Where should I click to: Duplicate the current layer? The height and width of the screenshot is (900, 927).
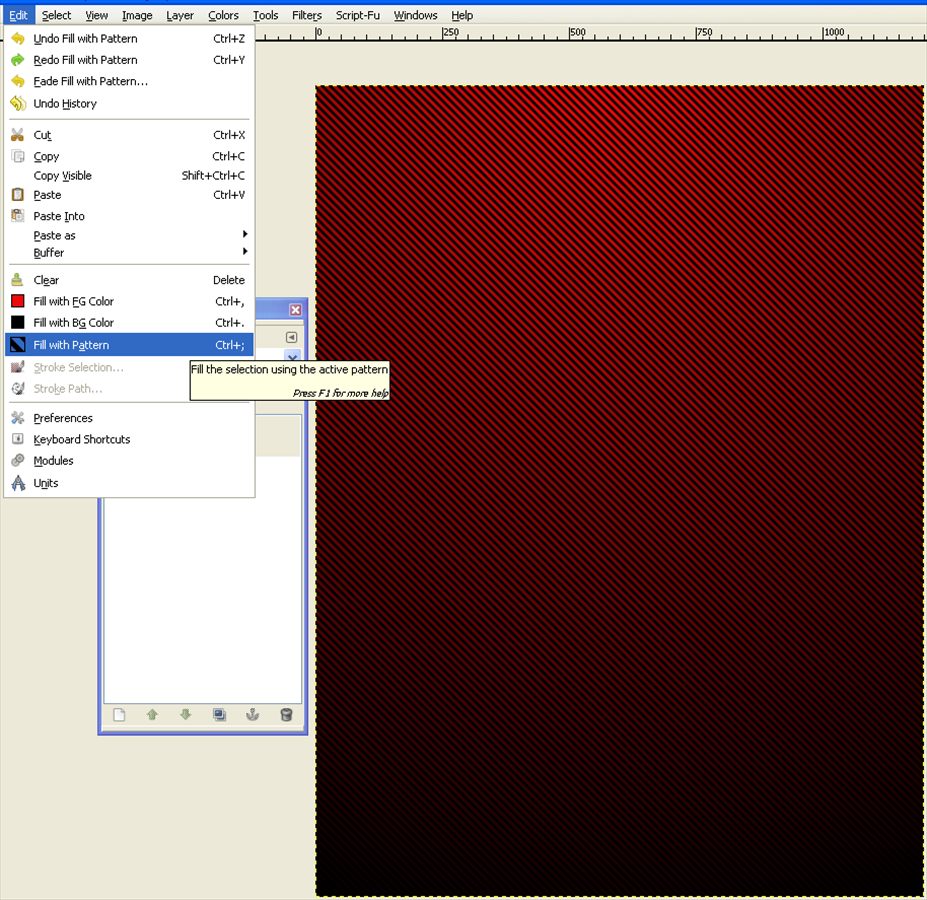pyautogui.click(x=219, y=714)
